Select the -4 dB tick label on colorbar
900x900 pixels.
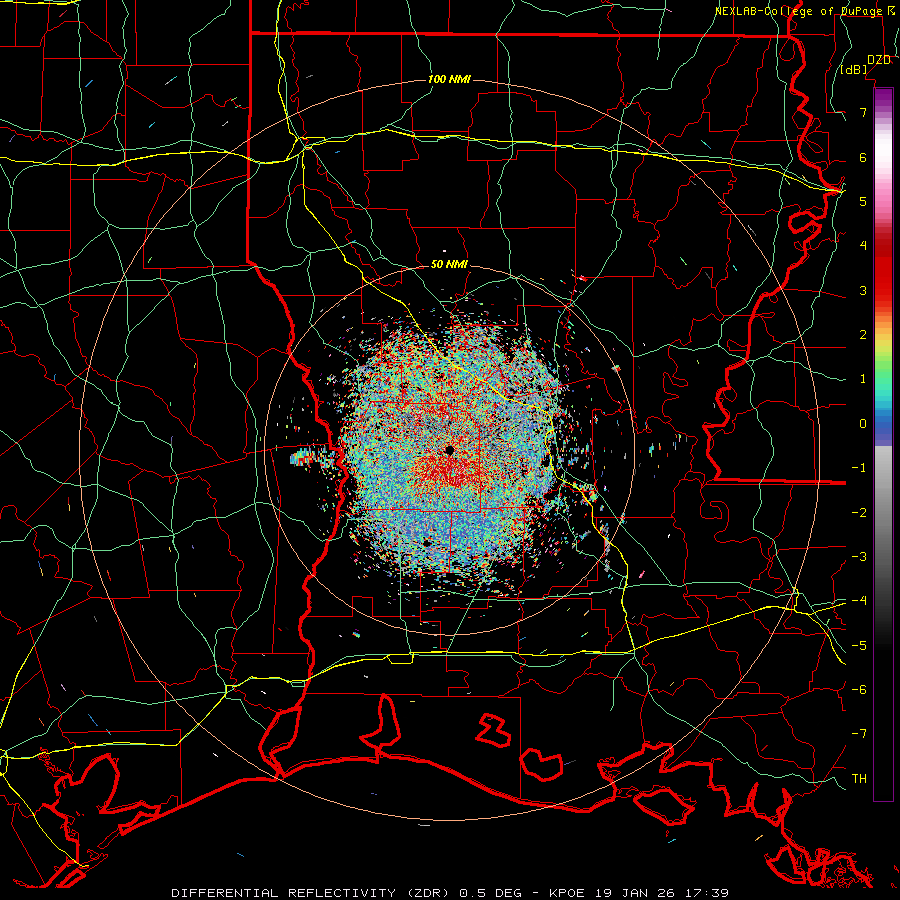(x=859, y=601)
